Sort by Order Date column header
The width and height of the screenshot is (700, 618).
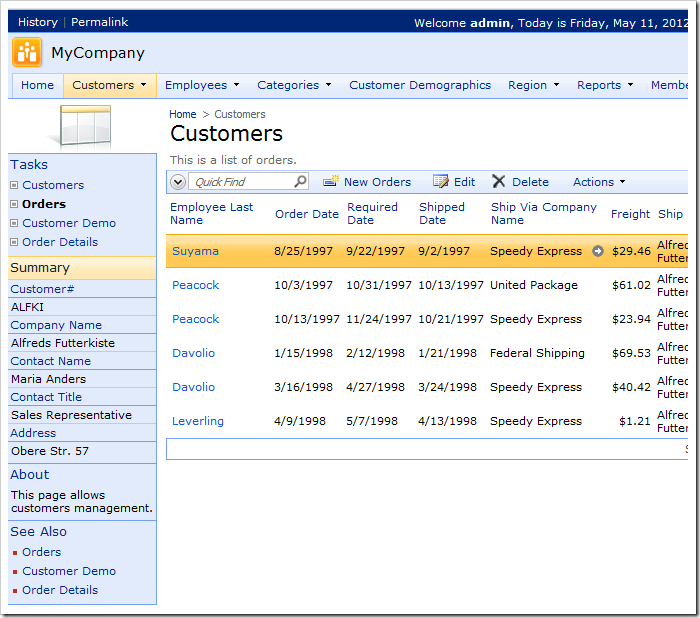coord(307,214)
